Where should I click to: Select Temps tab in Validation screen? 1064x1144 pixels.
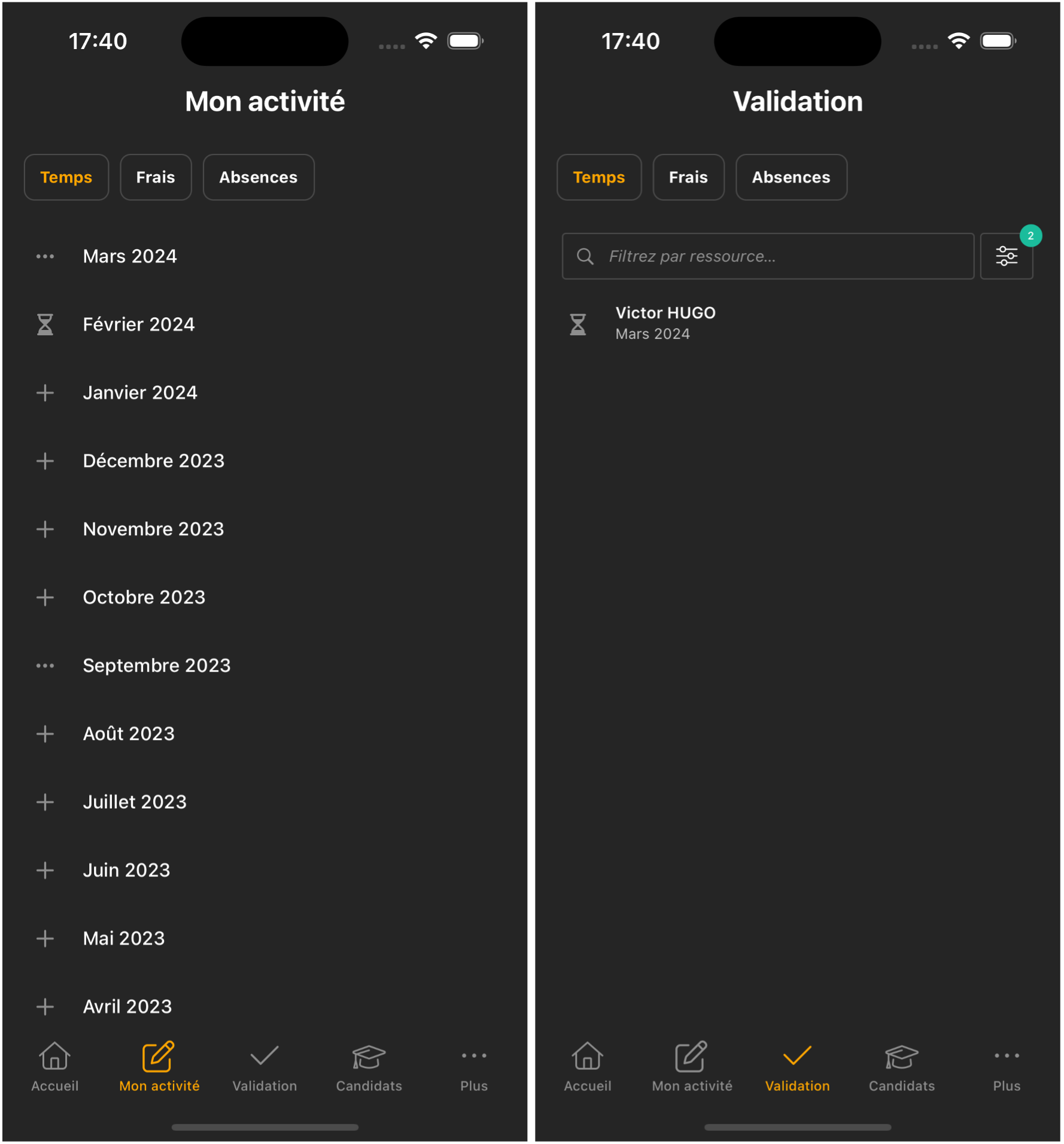coord(599,178)
